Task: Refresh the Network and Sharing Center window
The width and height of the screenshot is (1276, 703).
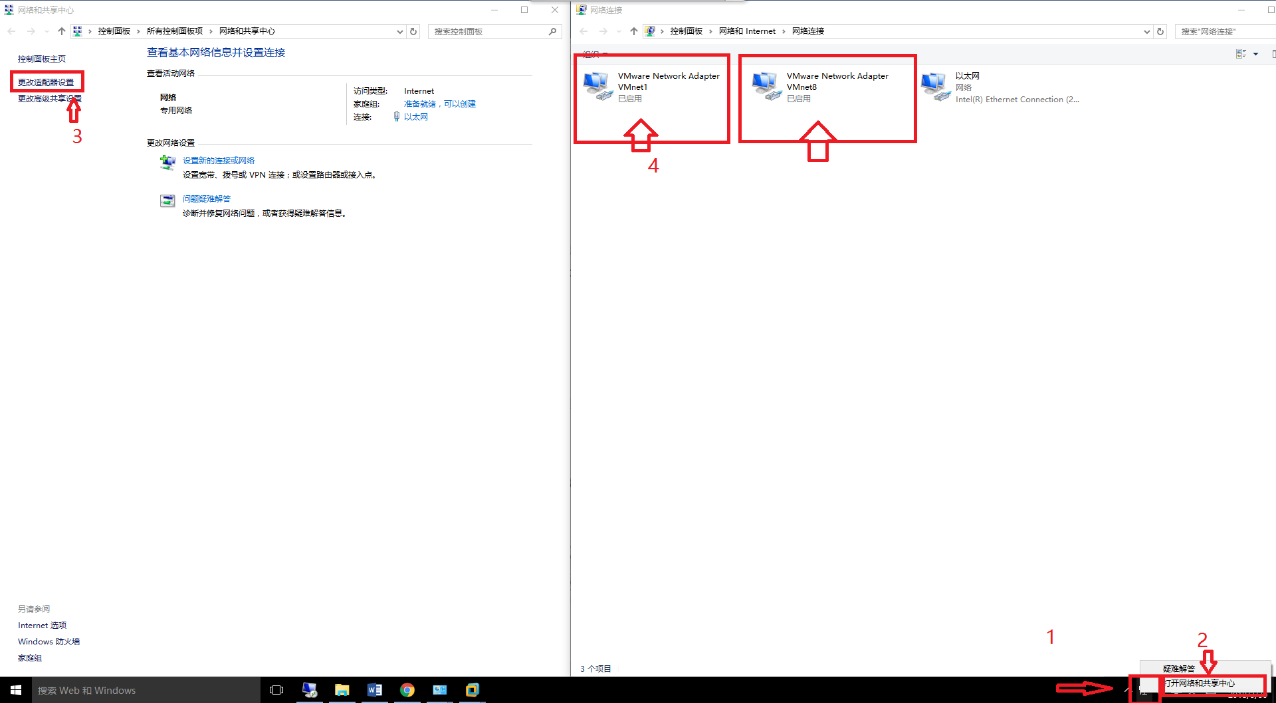Action: 414,32
